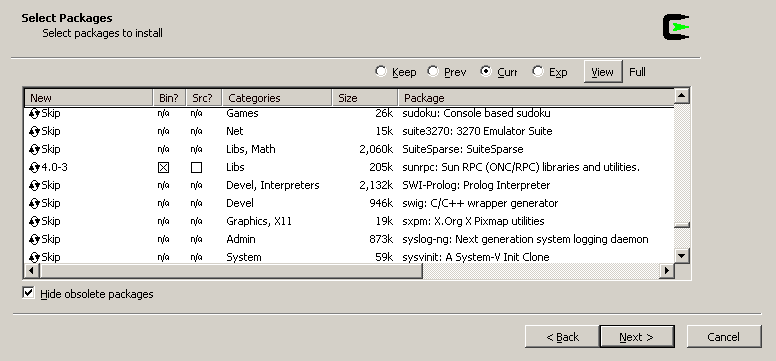Click syslog-ng logging daemon package

pos(525,239)
